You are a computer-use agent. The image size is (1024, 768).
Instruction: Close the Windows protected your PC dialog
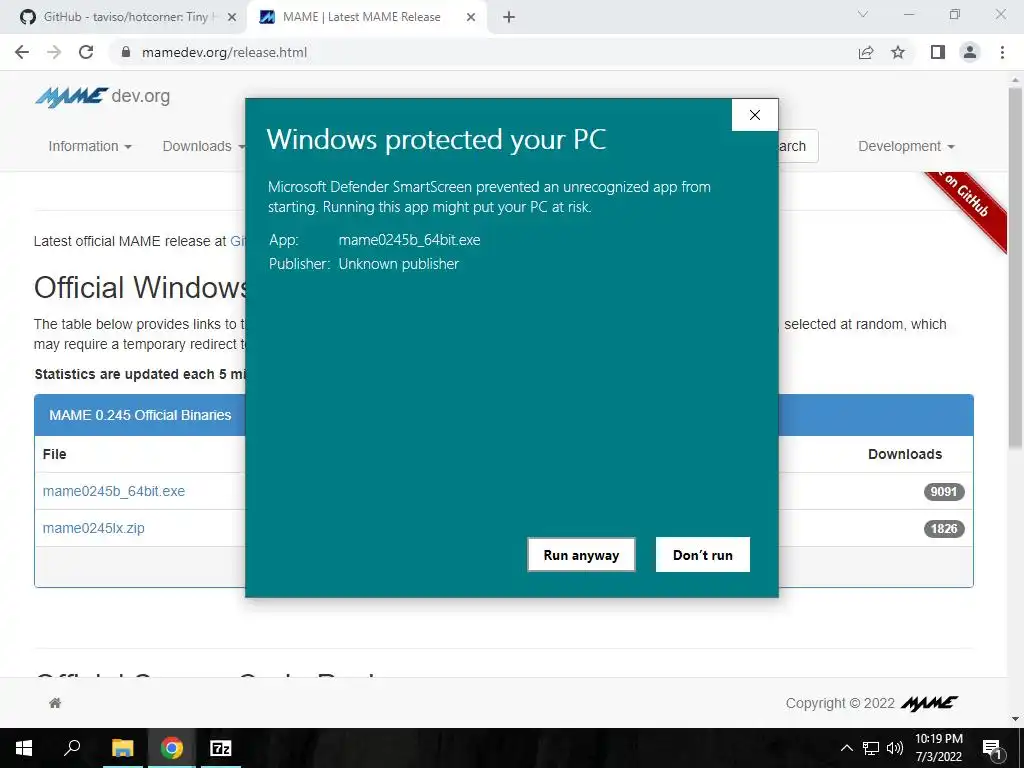coord(755,115)
